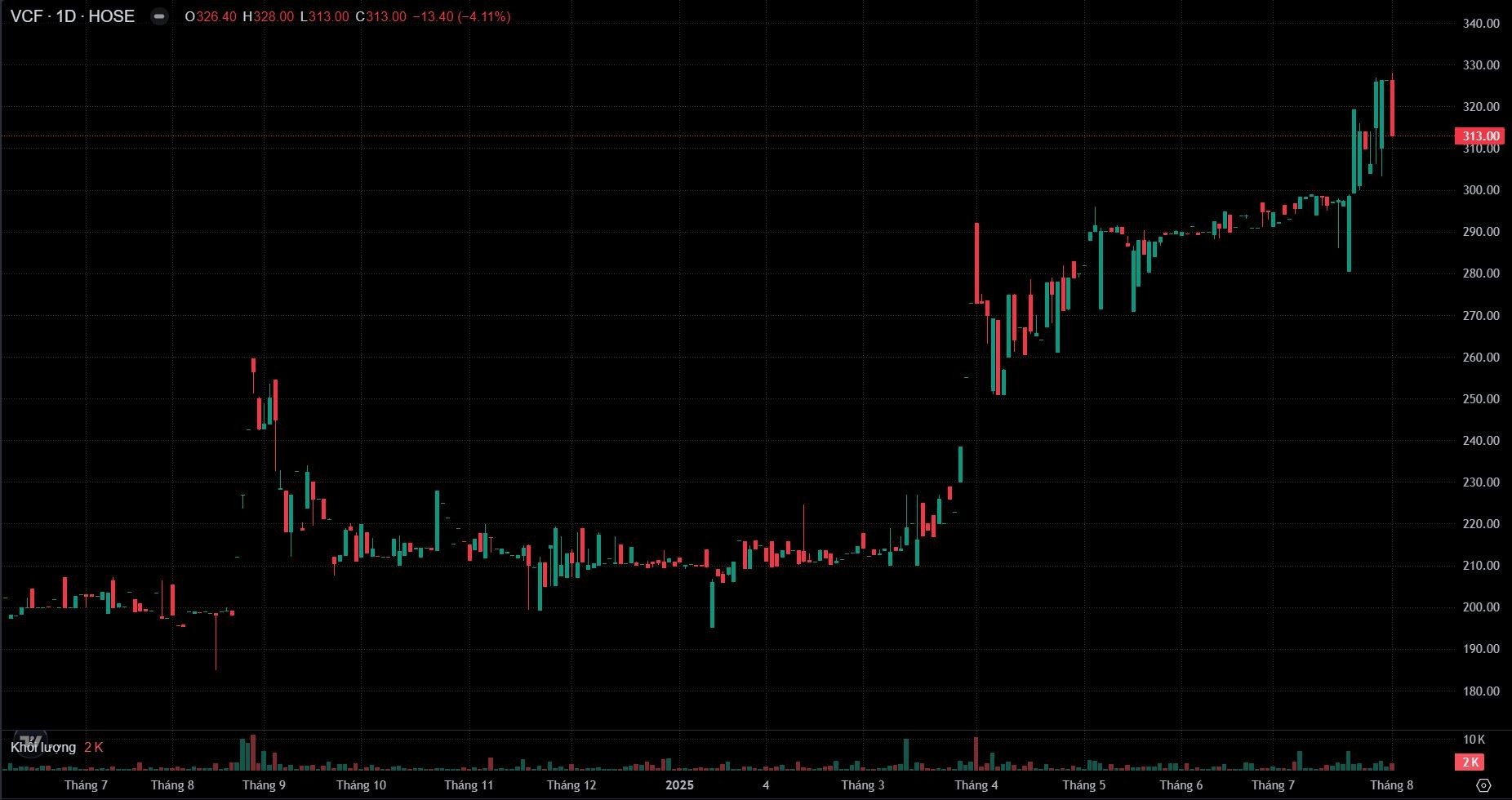1512x800 pixels.
Task: Select the Khối lượng volume indicator label
Action: click(43, 747)
